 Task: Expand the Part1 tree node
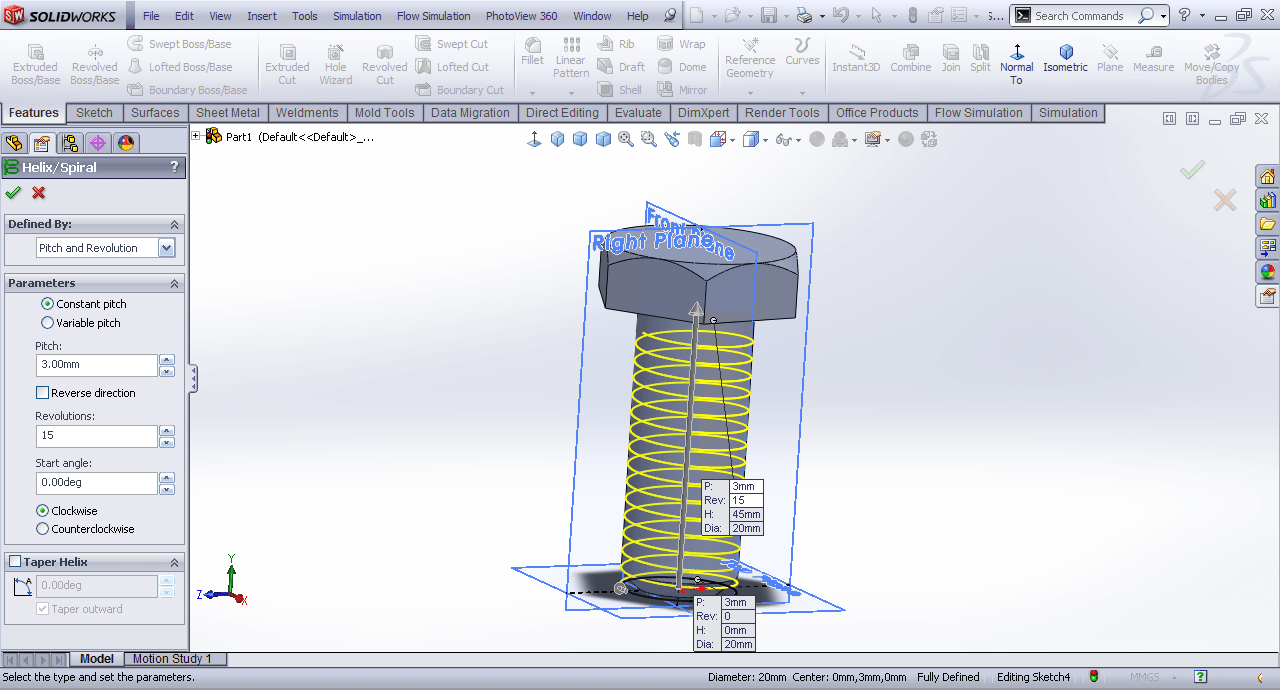[x=196, y=135]
